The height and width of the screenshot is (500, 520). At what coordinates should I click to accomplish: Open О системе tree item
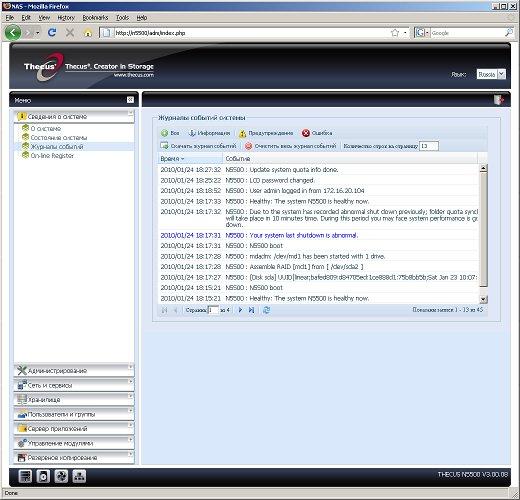coord(46,128)
